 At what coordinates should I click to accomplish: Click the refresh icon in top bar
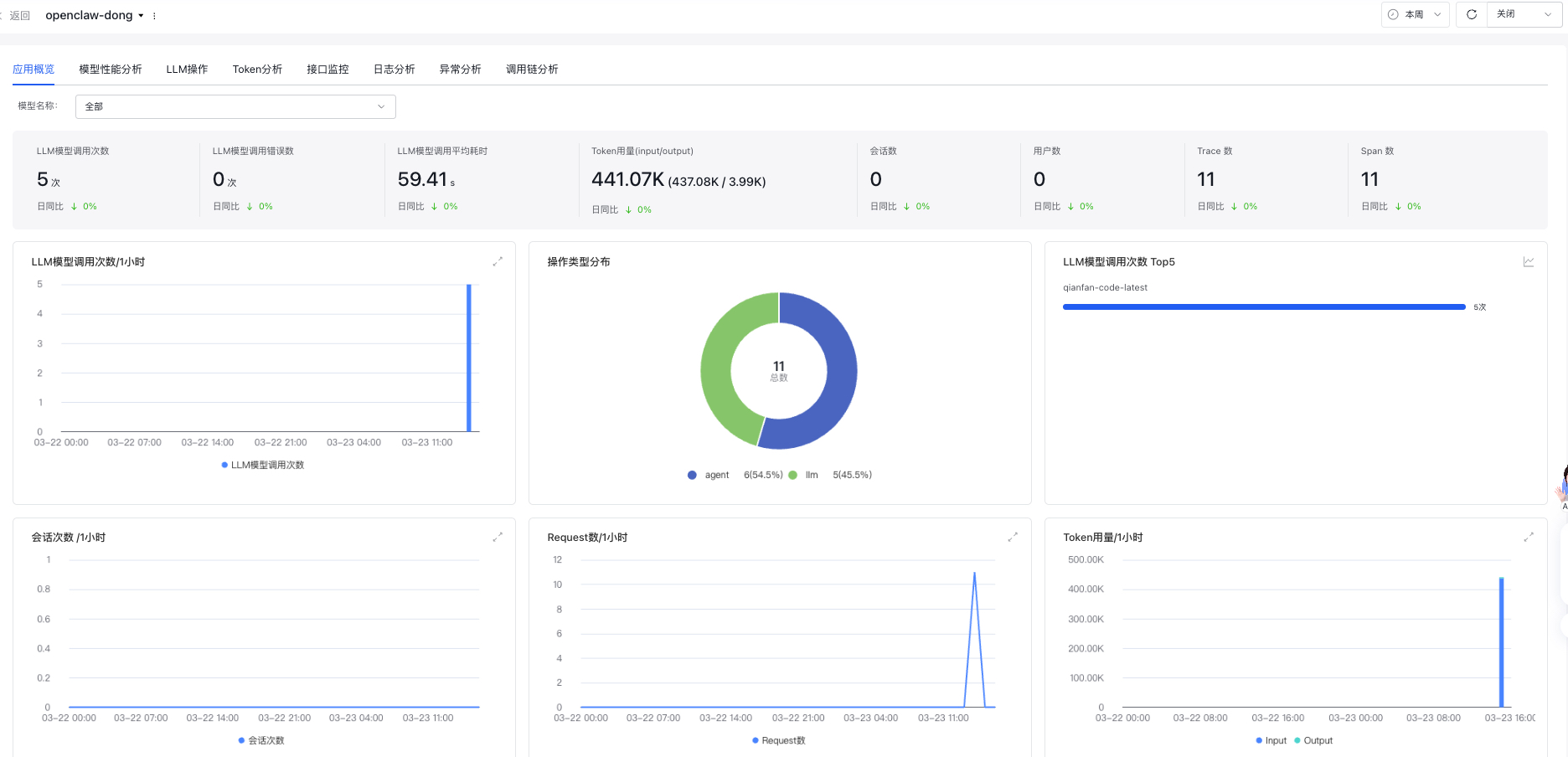(x=1471, y=14)
